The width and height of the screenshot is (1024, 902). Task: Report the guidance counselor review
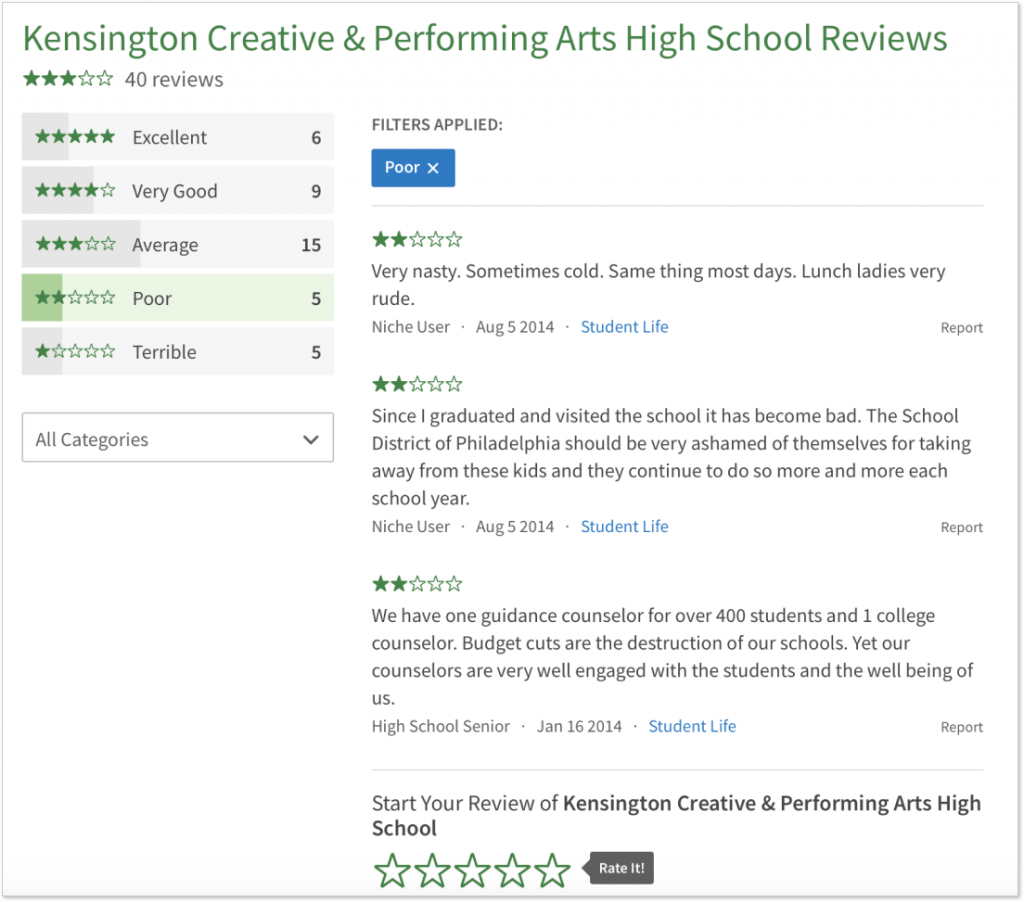tap(961, 728)
